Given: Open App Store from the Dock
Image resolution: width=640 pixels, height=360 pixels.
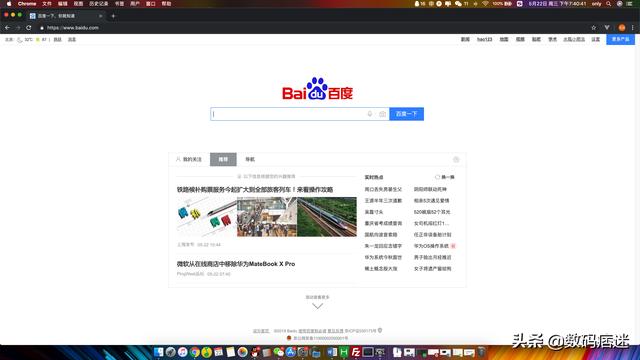Looking at the screenshot, I should point(291,352).
